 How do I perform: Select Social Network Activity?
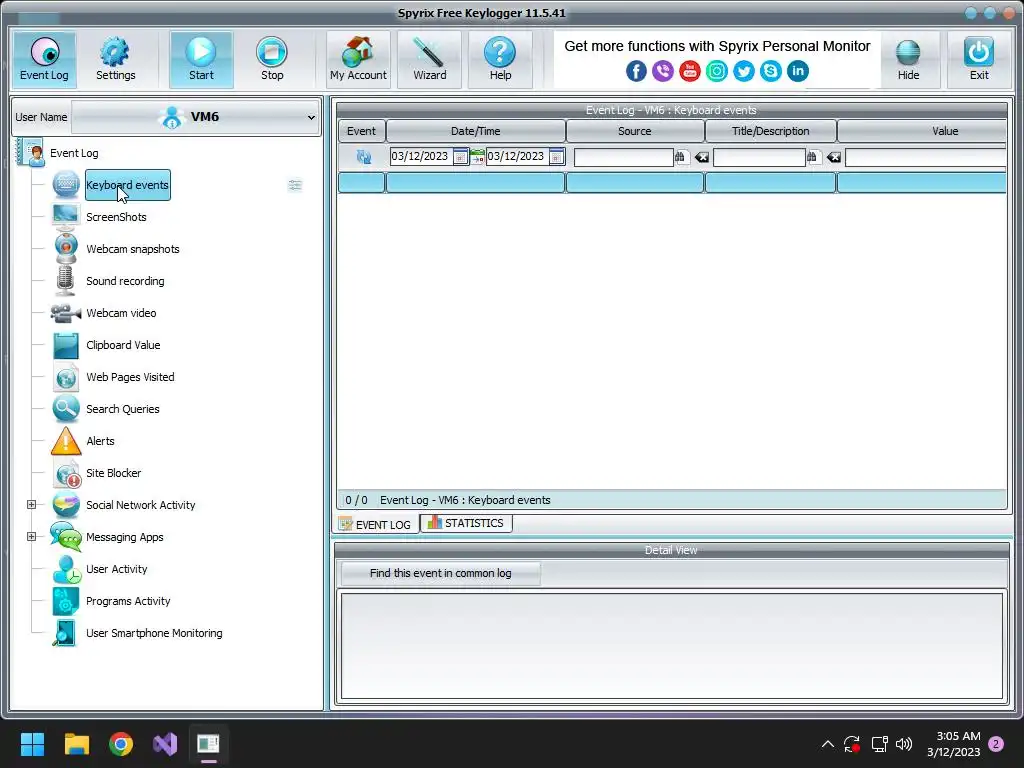pos(140,505)
